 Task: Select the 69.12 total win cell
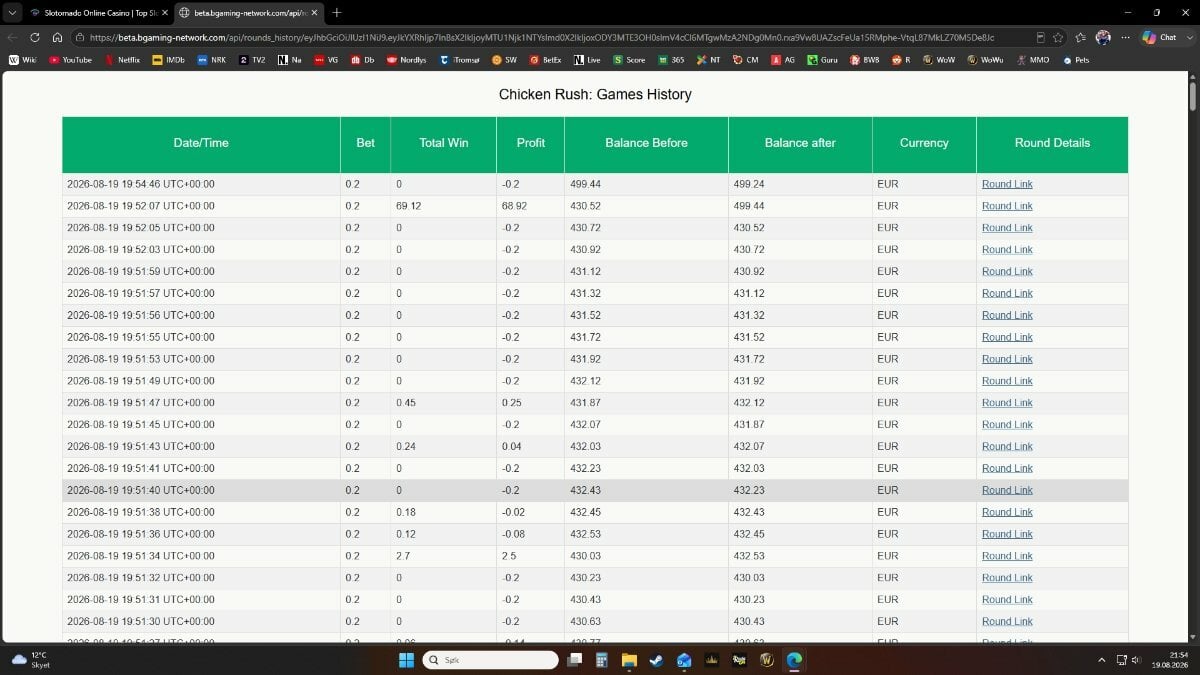(443, 206)
